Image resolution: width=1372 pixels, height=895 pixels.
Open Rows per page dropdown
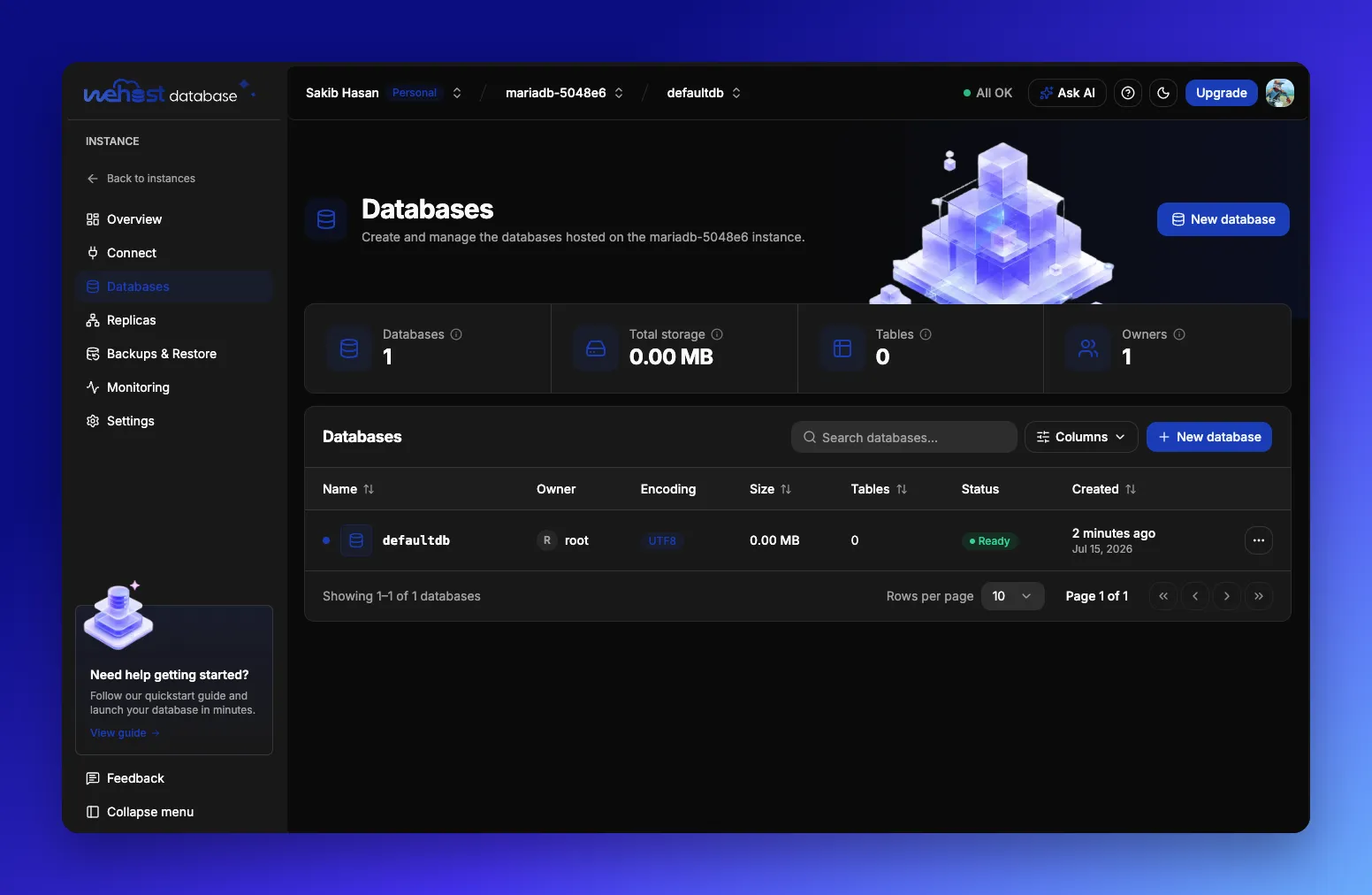pos(1012,596)
